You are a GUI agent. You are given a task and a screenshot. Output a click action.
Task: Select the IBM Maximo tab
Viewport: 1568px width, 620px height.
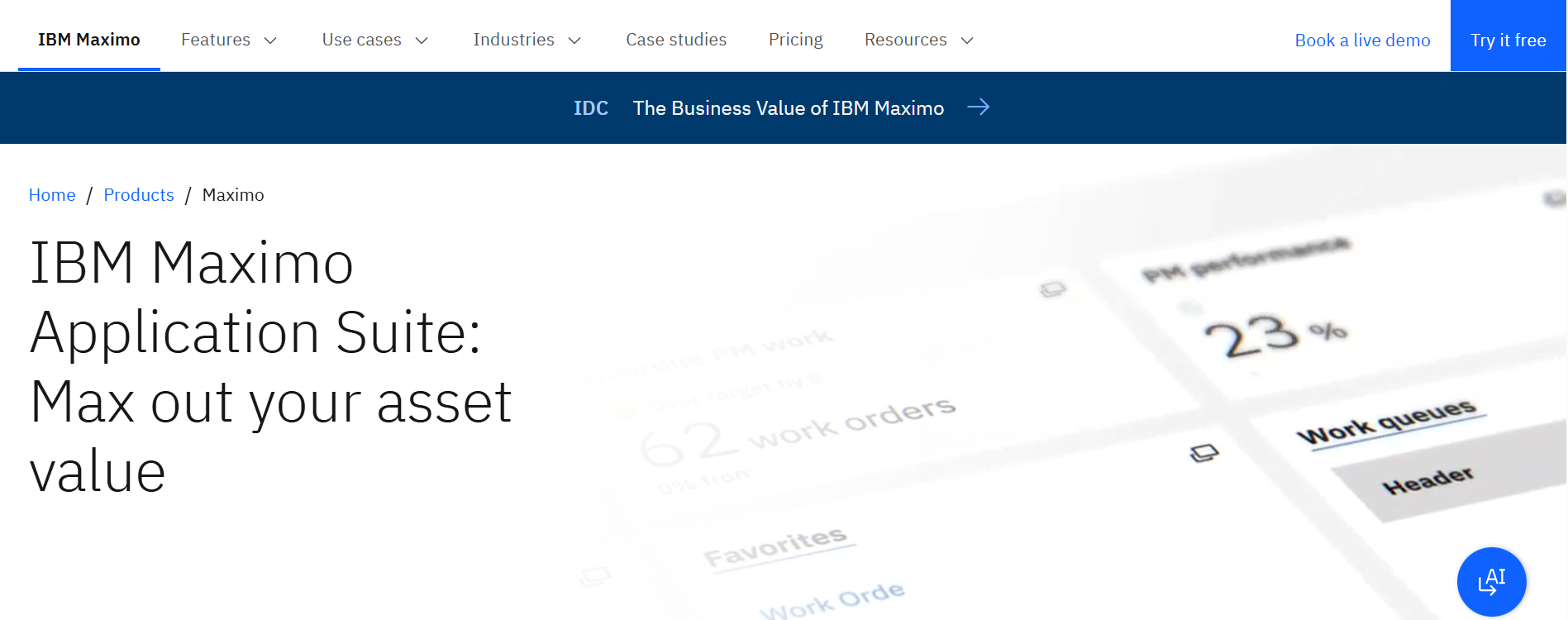tap(89, 40)
